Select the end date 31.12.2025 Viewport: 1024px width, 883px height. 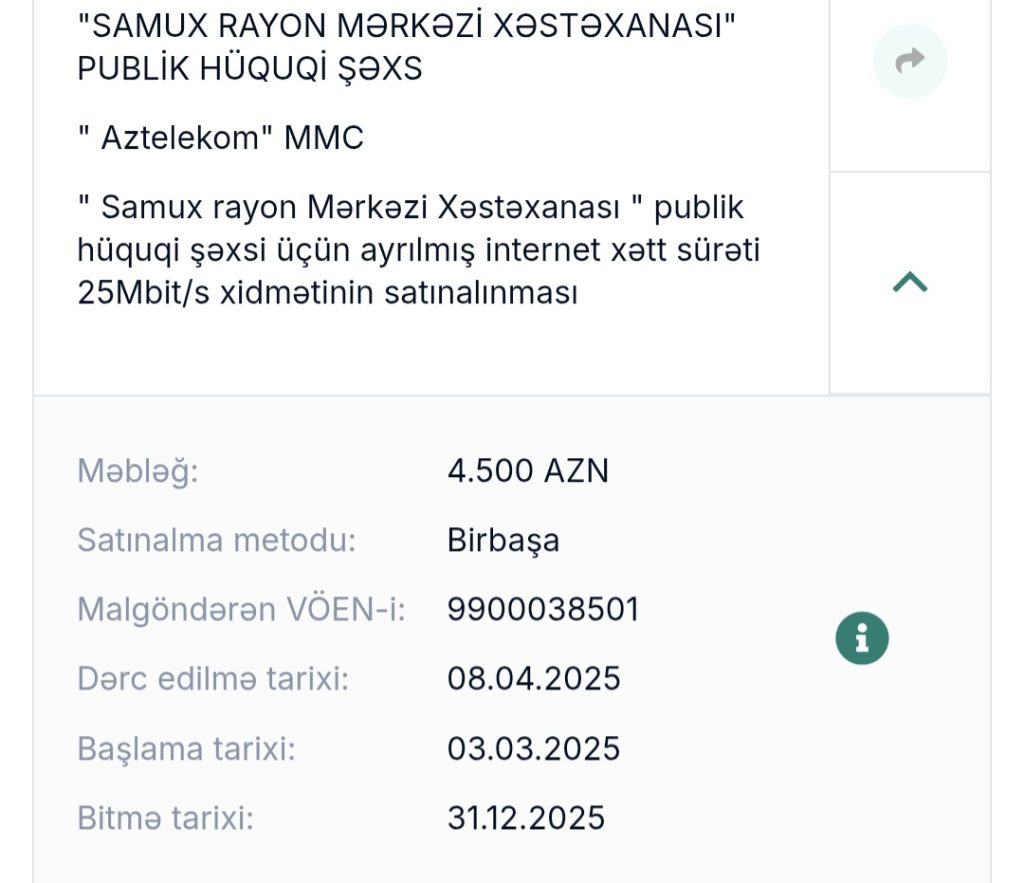click(x=526, y=818)
